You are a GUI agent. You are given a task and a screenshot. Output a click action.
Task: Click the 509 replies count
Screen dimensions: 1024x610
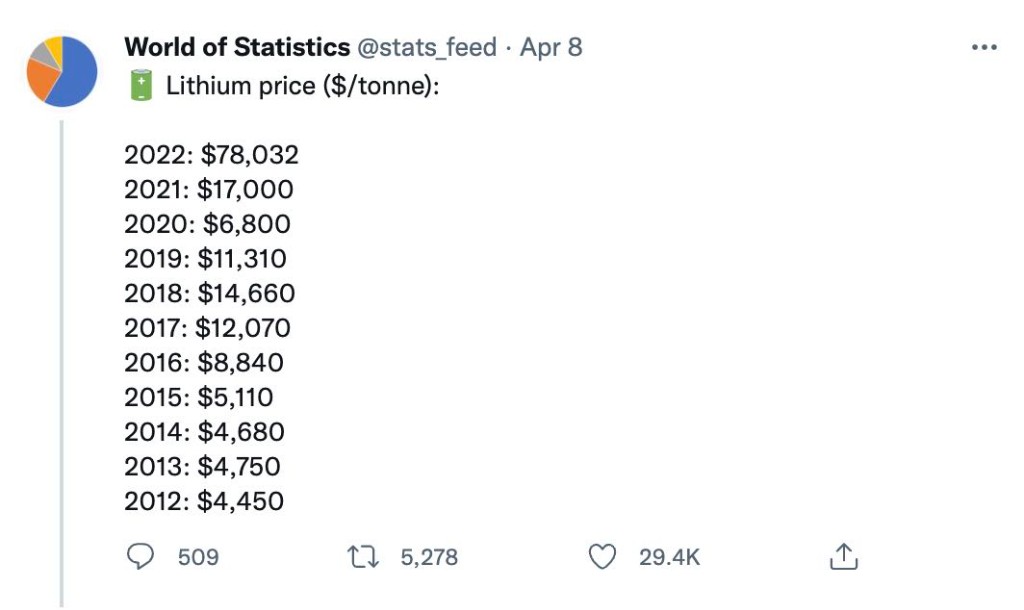(198, 557)
